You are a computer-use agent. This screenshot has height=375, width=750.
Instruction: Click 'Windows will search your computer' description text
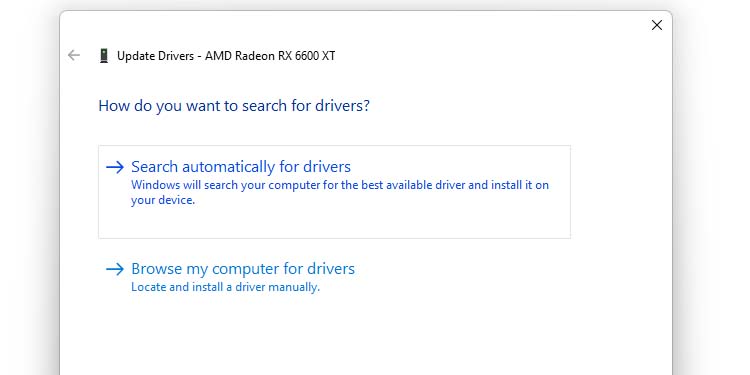pyautogui.click(x=340, y=192)
